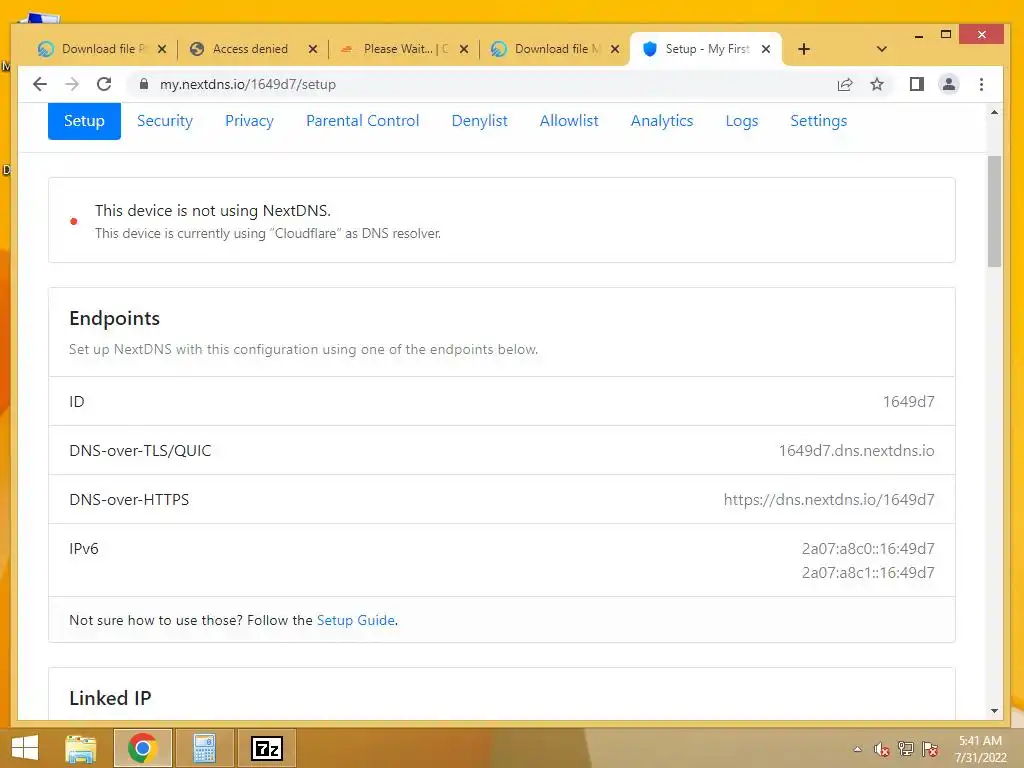Select the DNS-over-HTTPS URL value

point(829,500)
